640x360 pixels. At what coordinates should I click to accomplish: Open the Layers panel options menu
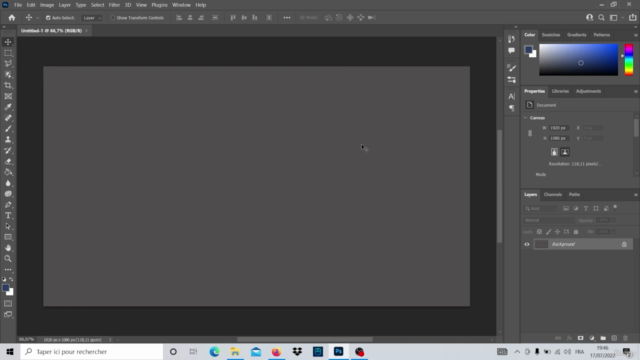click(x=636, y=195)
